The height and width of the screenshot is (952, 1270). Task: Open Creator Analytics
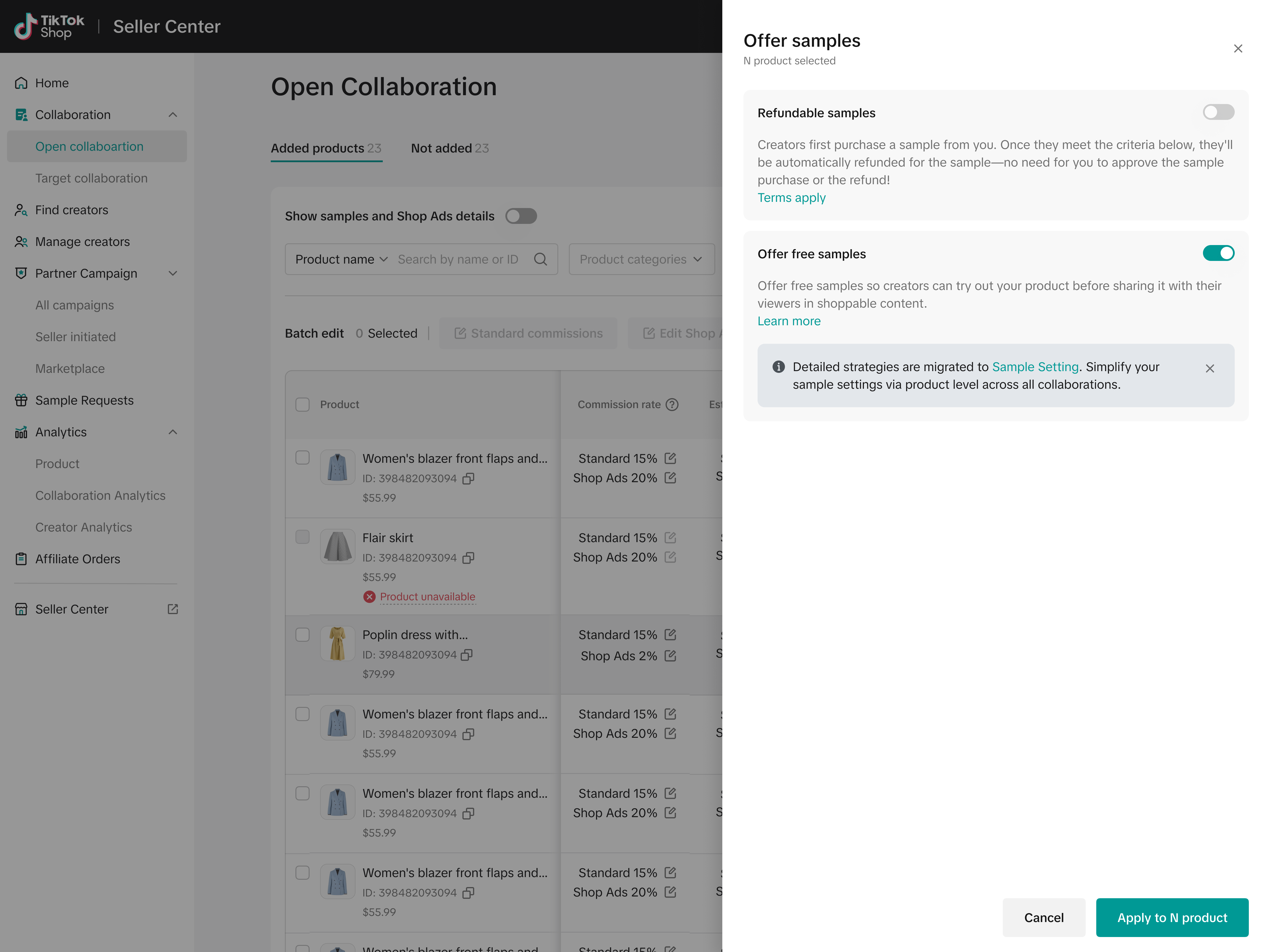(x=84, y=527)
